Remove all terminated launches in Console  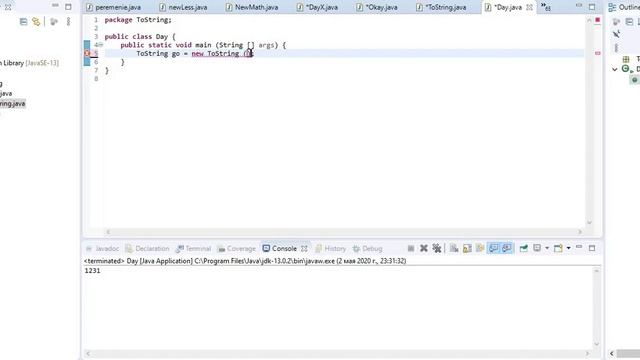[x=437, y=248]
